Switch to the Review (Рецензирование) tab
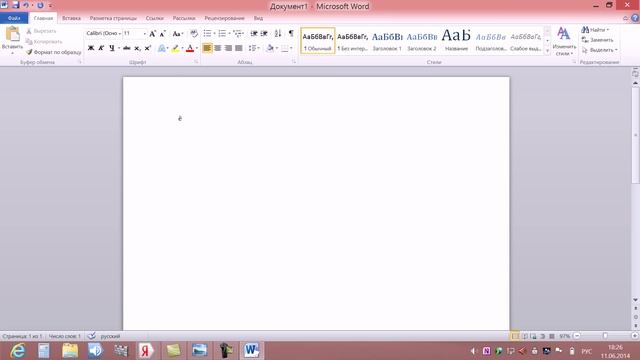Screen dimensions: 640x360 [224, 18]
